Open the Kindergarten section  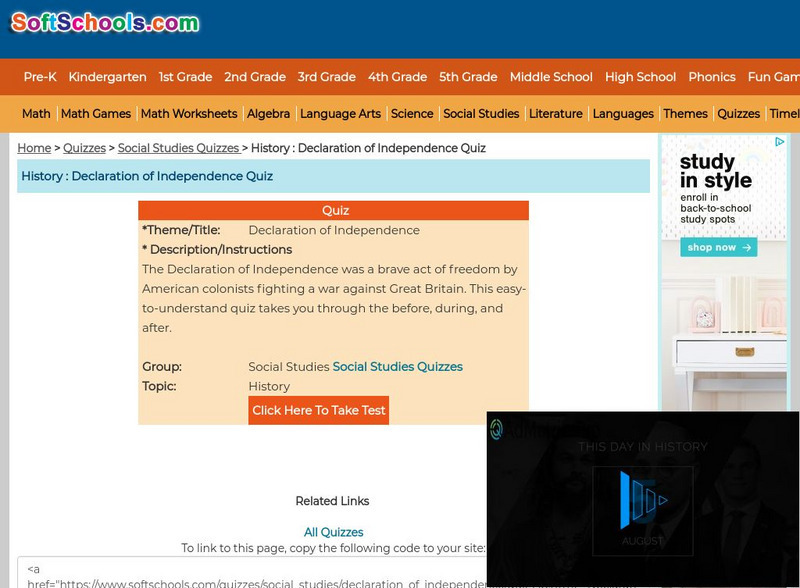(x=108, y=77)
